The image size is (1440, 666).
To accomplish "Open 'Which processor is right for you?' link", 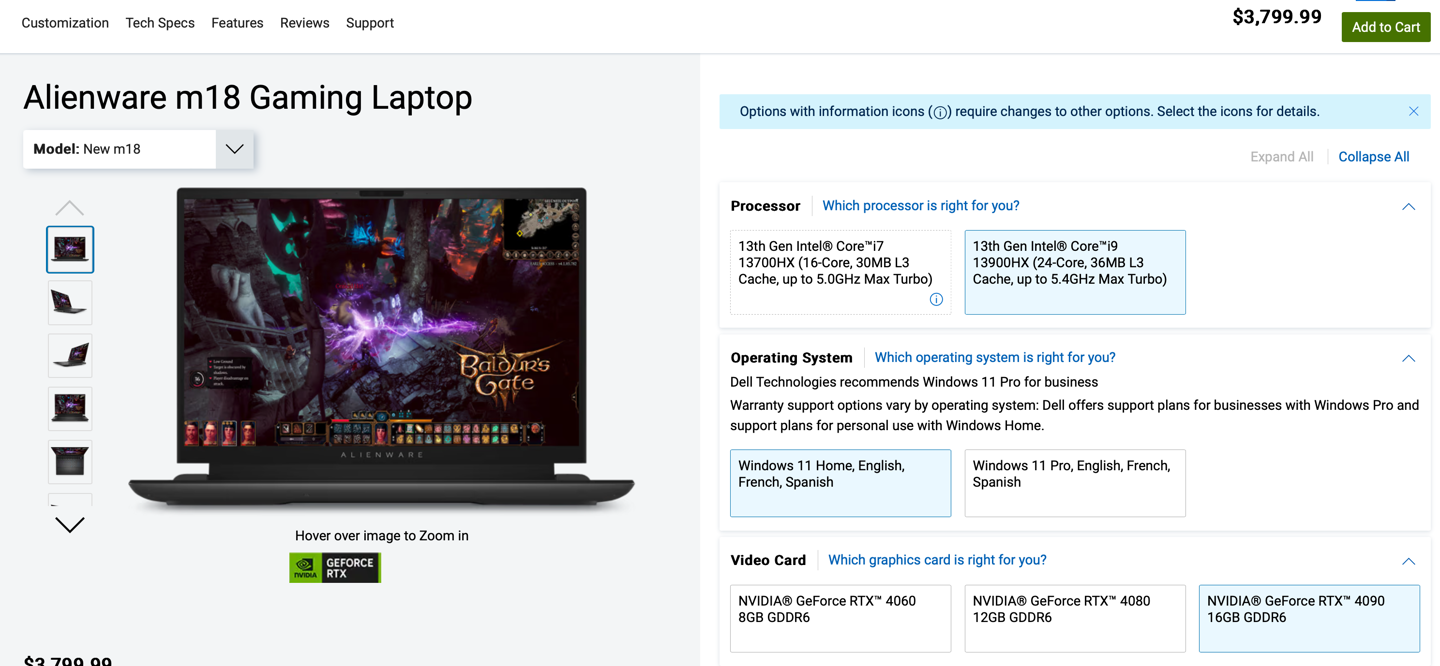I will click(x=921, y=205).
